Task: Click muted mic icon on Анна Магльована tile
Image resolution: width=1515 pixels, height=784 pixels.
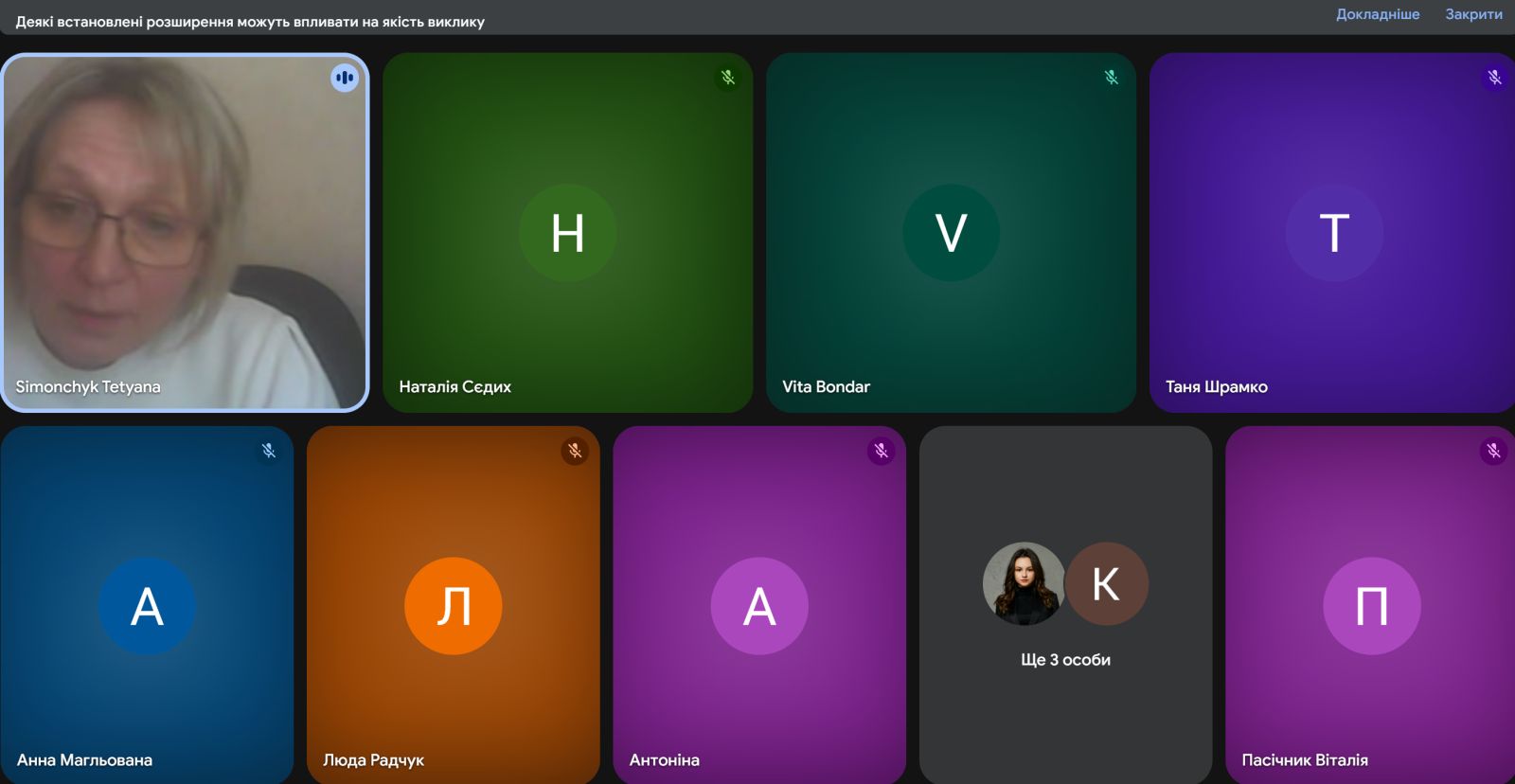Action: (x=269, y=451)
